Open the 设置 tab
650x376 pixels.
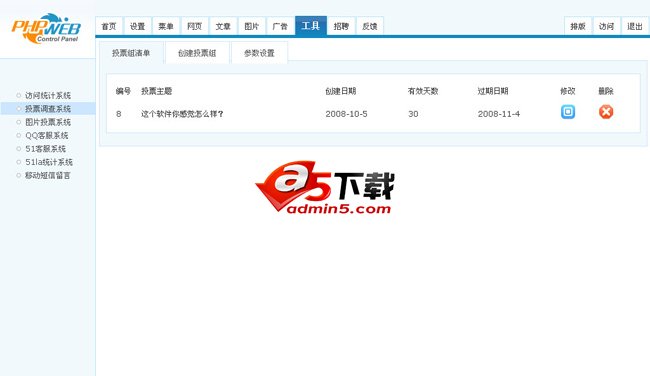point(138,27)
